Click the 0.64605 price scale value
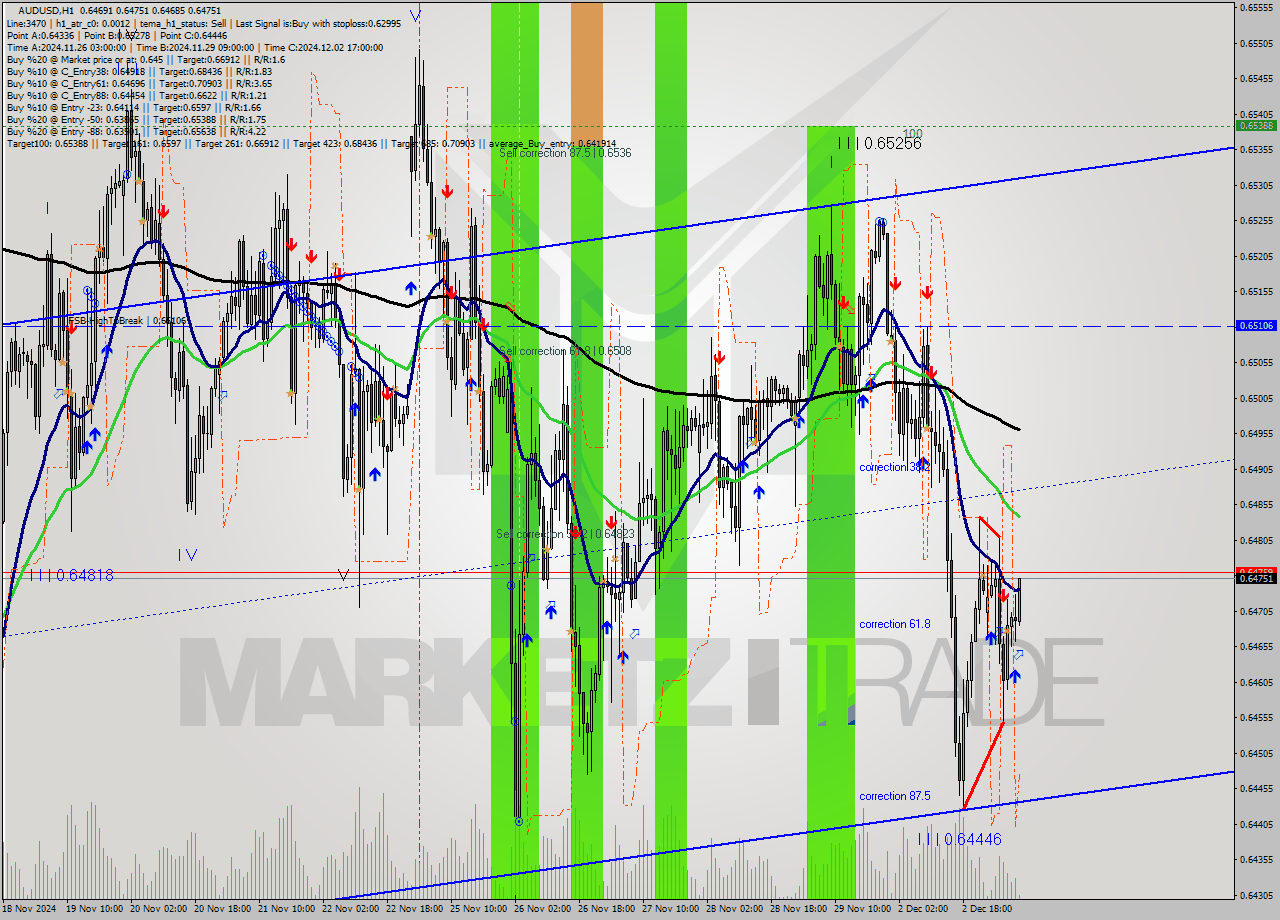Screen dimensions: 1280x920 pyautogui.click(x=1255, y=682)
